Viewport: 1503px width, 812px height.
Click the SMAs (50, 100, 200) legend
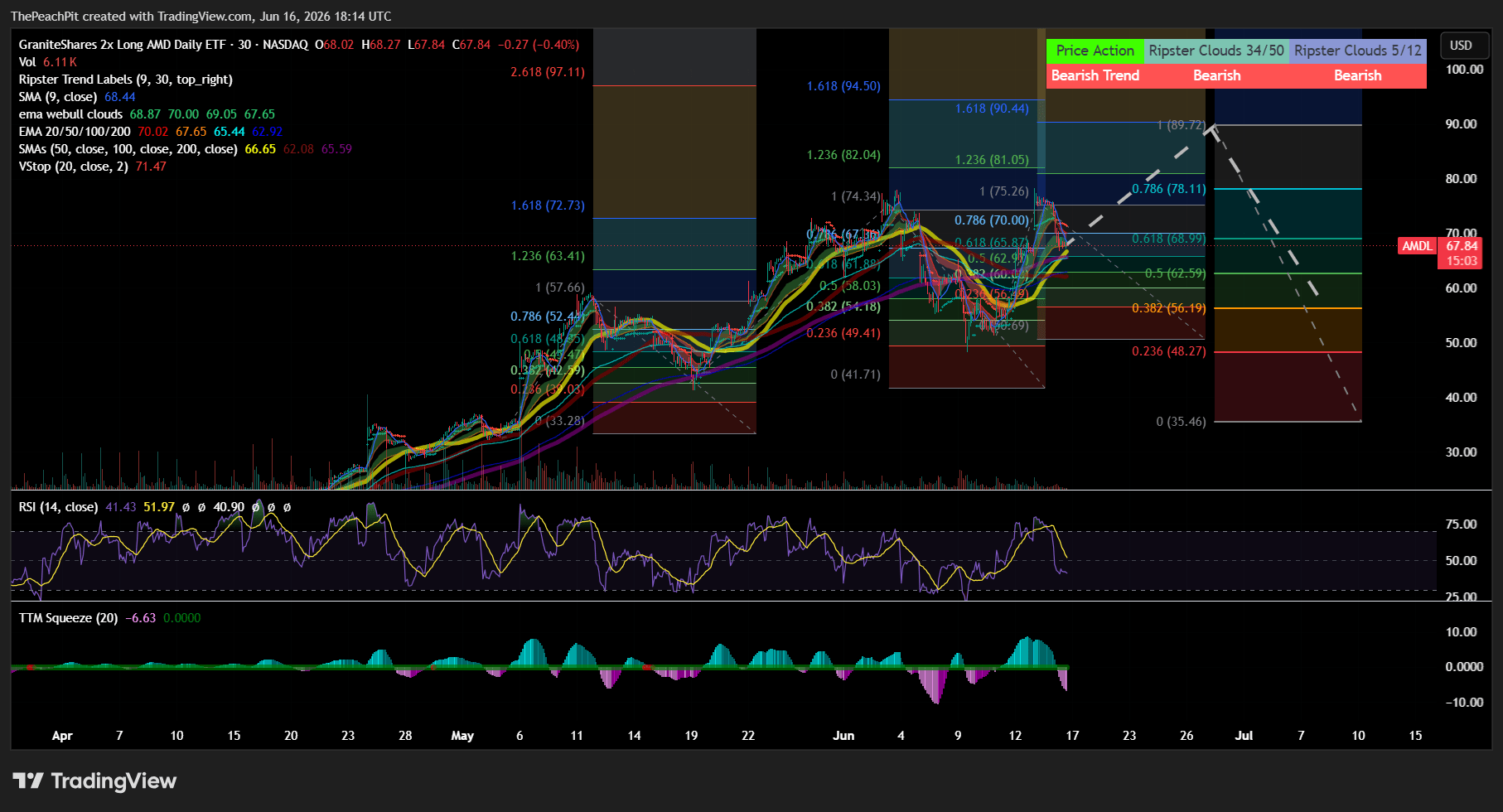click(x=185, y=149)
